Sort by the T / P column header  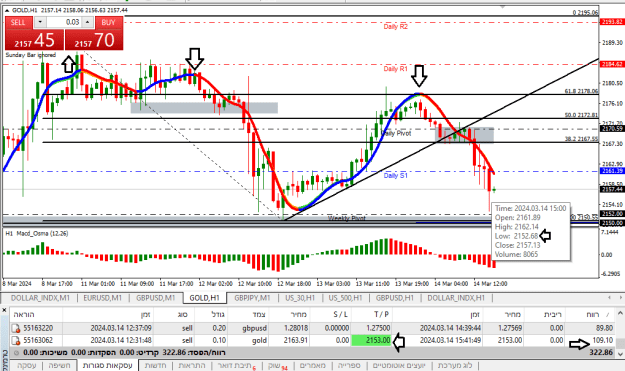381,315
